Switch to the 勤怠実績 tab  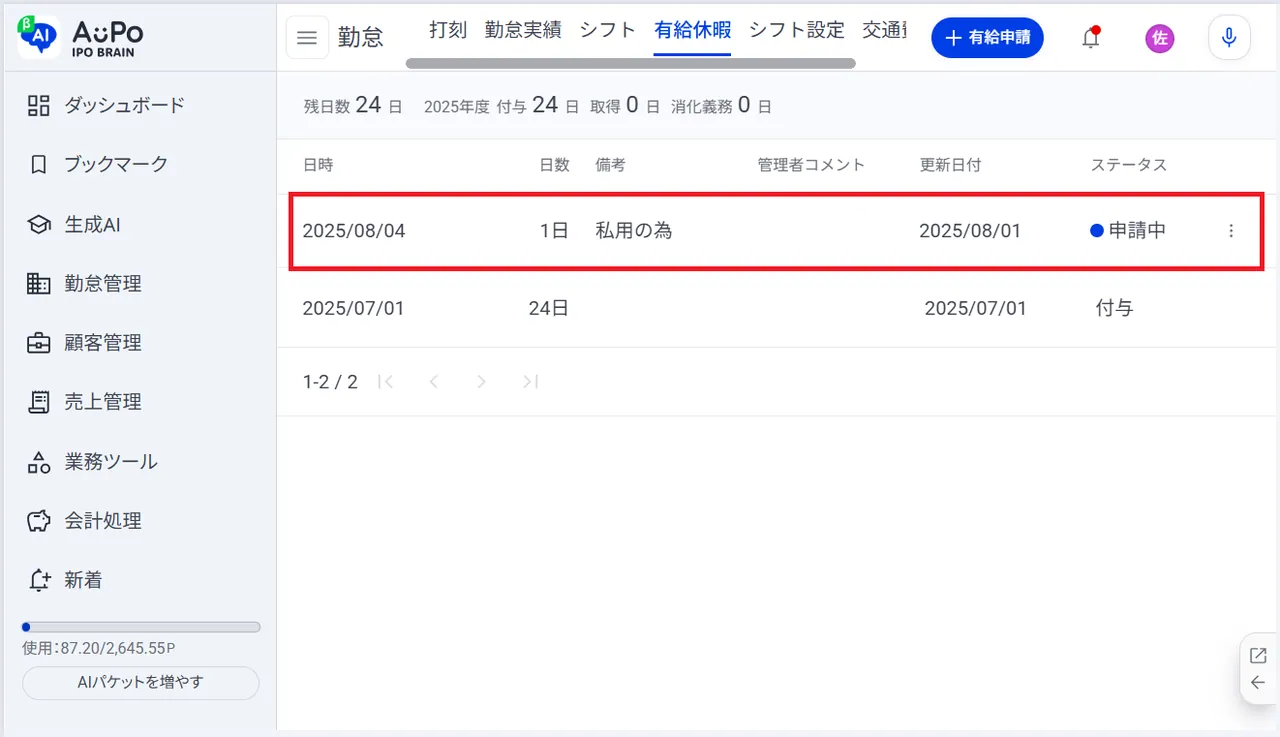[x=523, y=30]
